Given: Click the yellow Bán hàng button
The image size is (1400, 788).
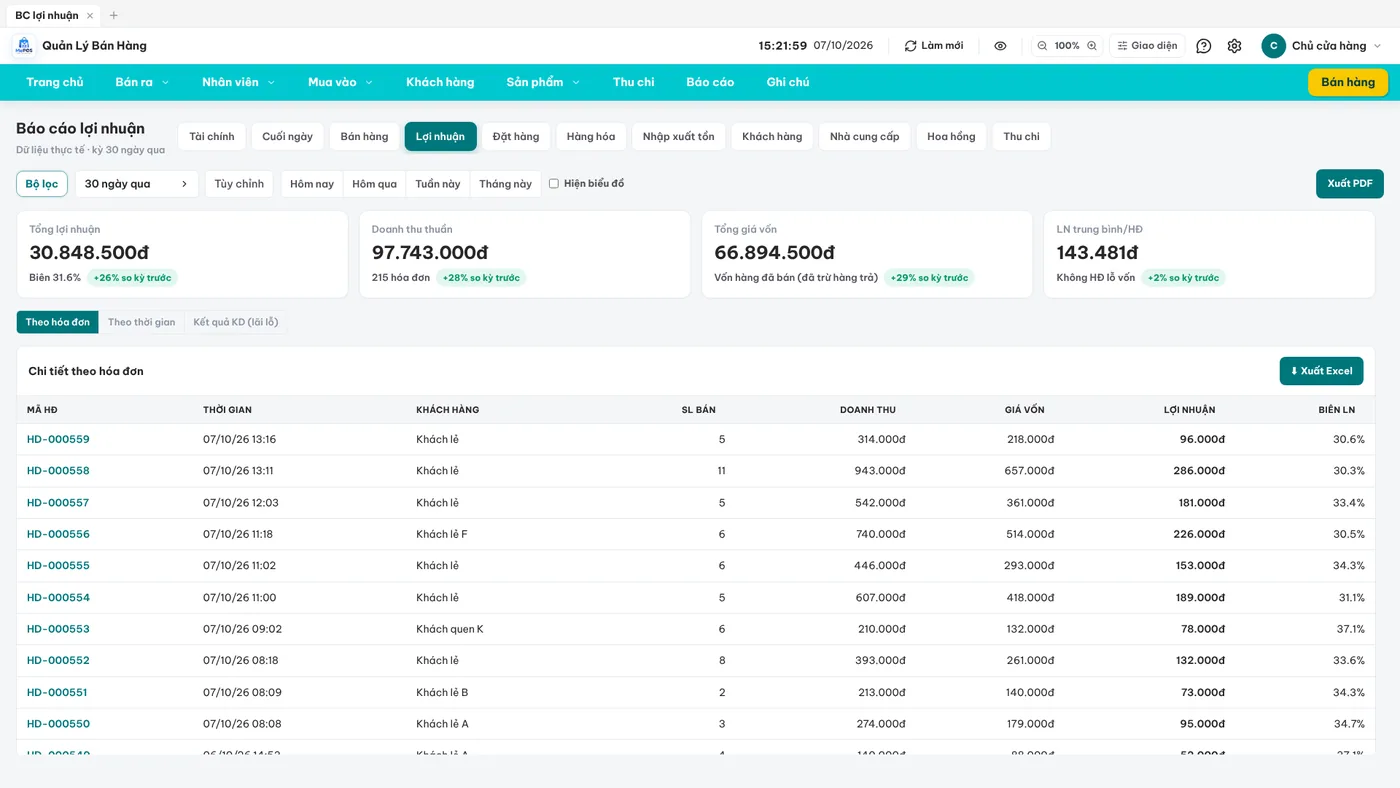Looking at the screenshot, I should pos(1348,82).
